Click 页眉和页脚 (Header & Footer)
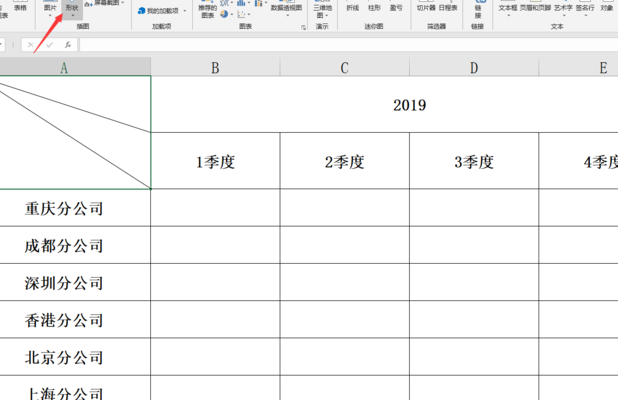This screenshot has height=400, width=618. 535,7
